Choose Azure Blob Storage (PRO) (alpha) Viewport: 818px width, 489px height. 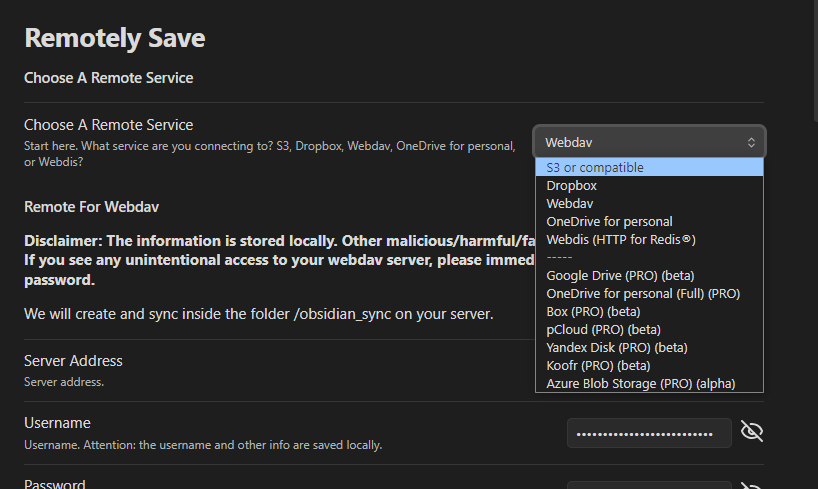click(649, 384)
